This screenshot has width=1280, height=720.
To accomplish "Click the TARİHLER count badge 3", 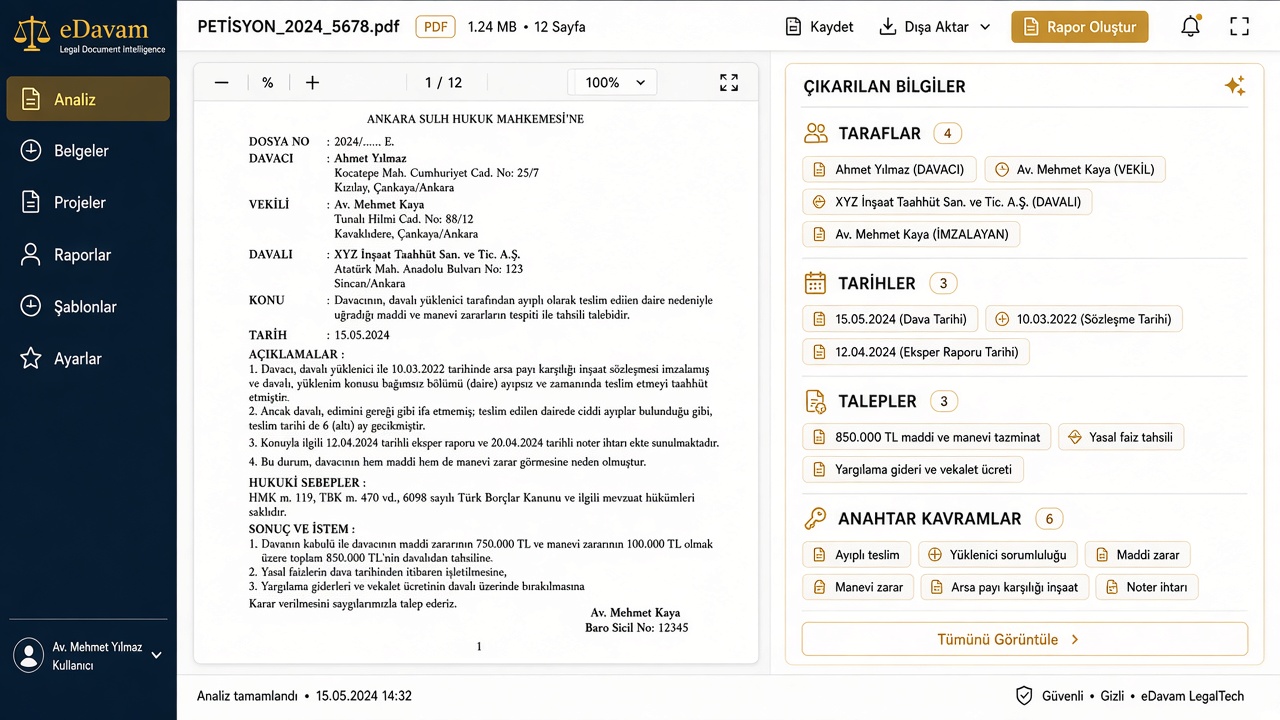I will [x=943, y=283].
